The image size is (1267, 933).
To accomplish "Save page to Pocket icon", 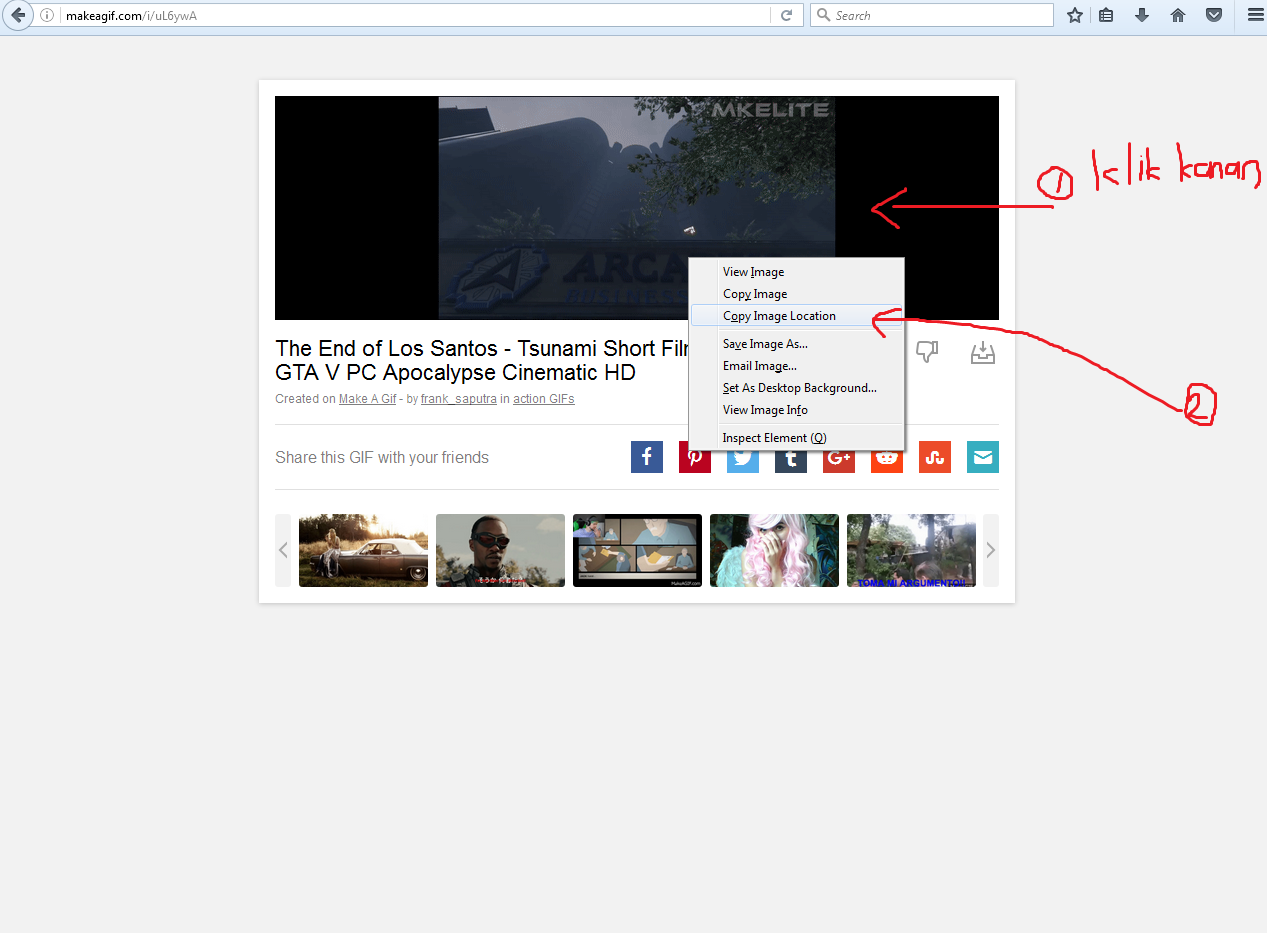I will tap(1214, 15).
